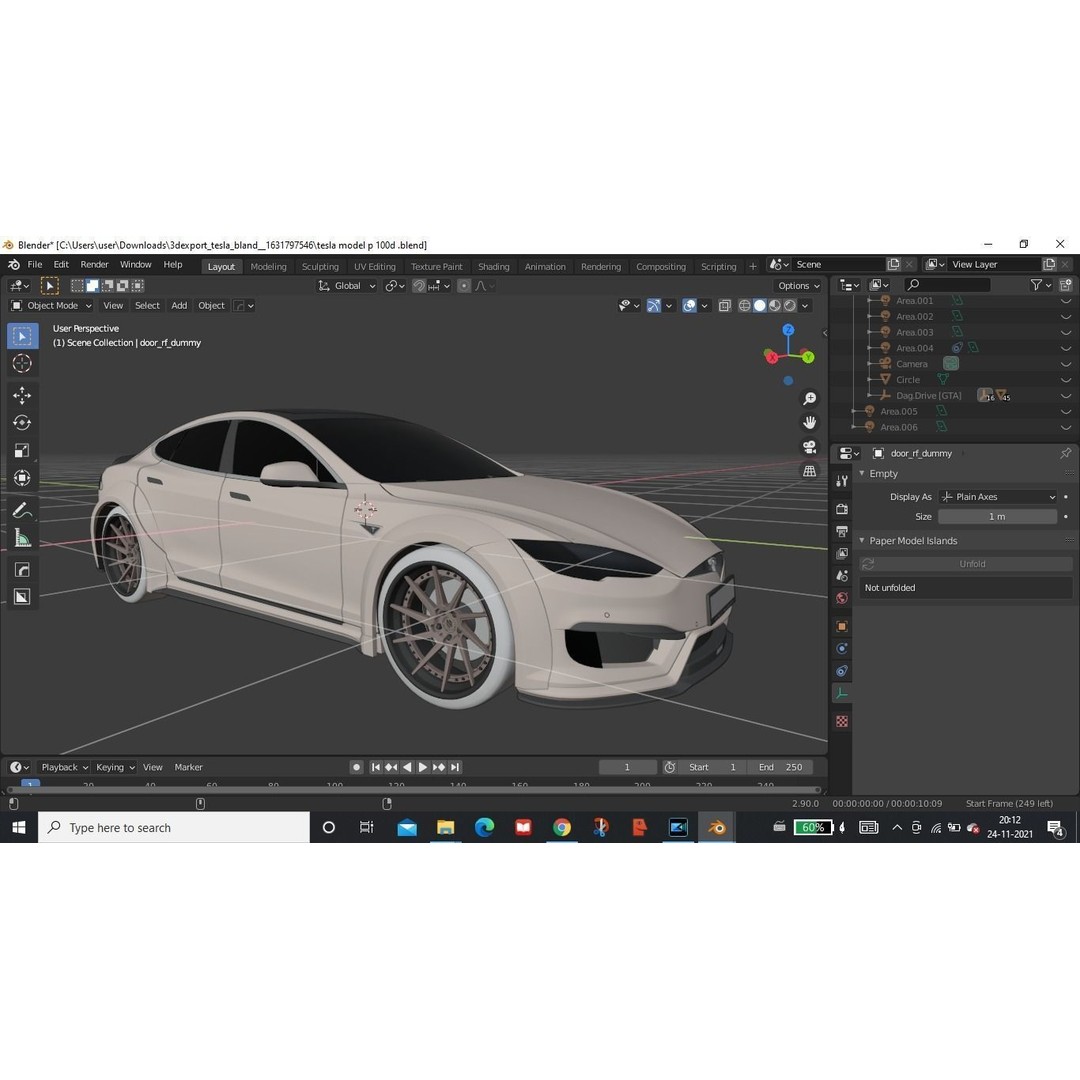Toggle snapping magnet button

[419, 286]
